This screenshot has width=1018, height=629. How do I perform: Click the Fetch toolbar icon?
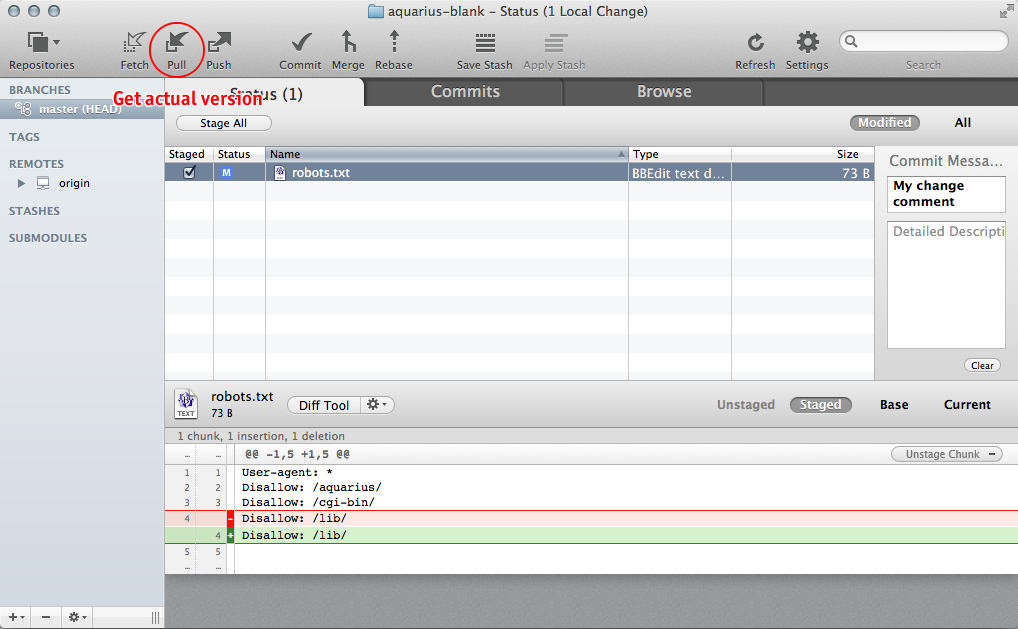click(x=134, y=43)
